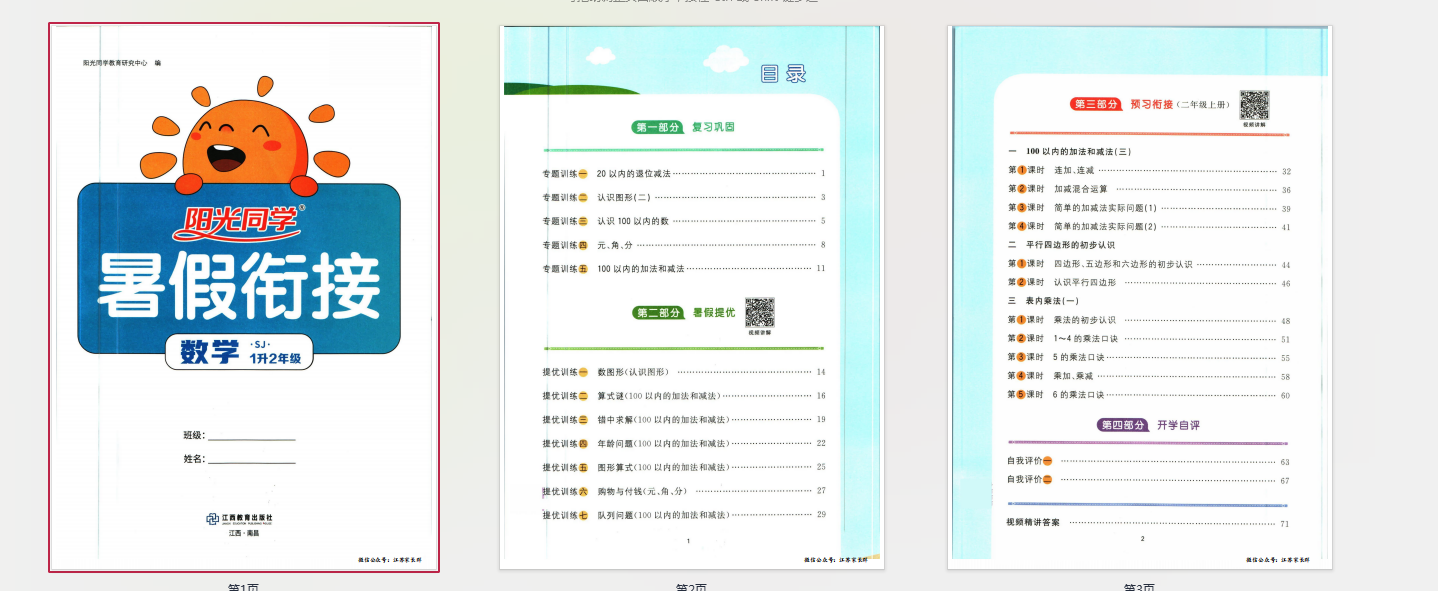Click the 乘法的初步认识 lesson row
The height and width of the screenshot is (591, 1438).
[1149, 320]
